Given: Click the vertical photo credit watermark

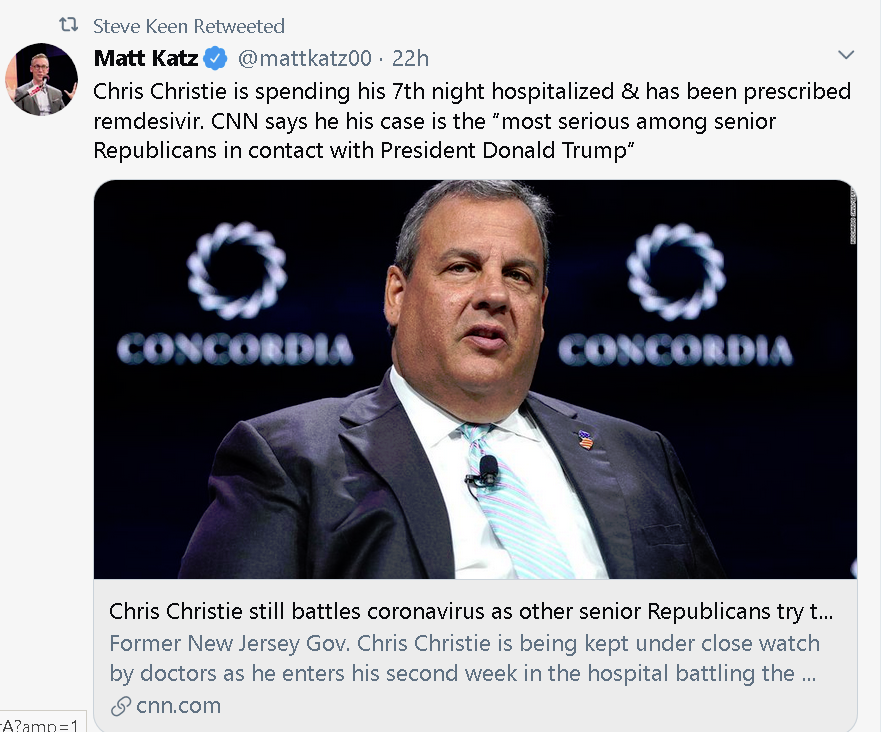Looking at the screenshot, I should [x=853, y=216].
